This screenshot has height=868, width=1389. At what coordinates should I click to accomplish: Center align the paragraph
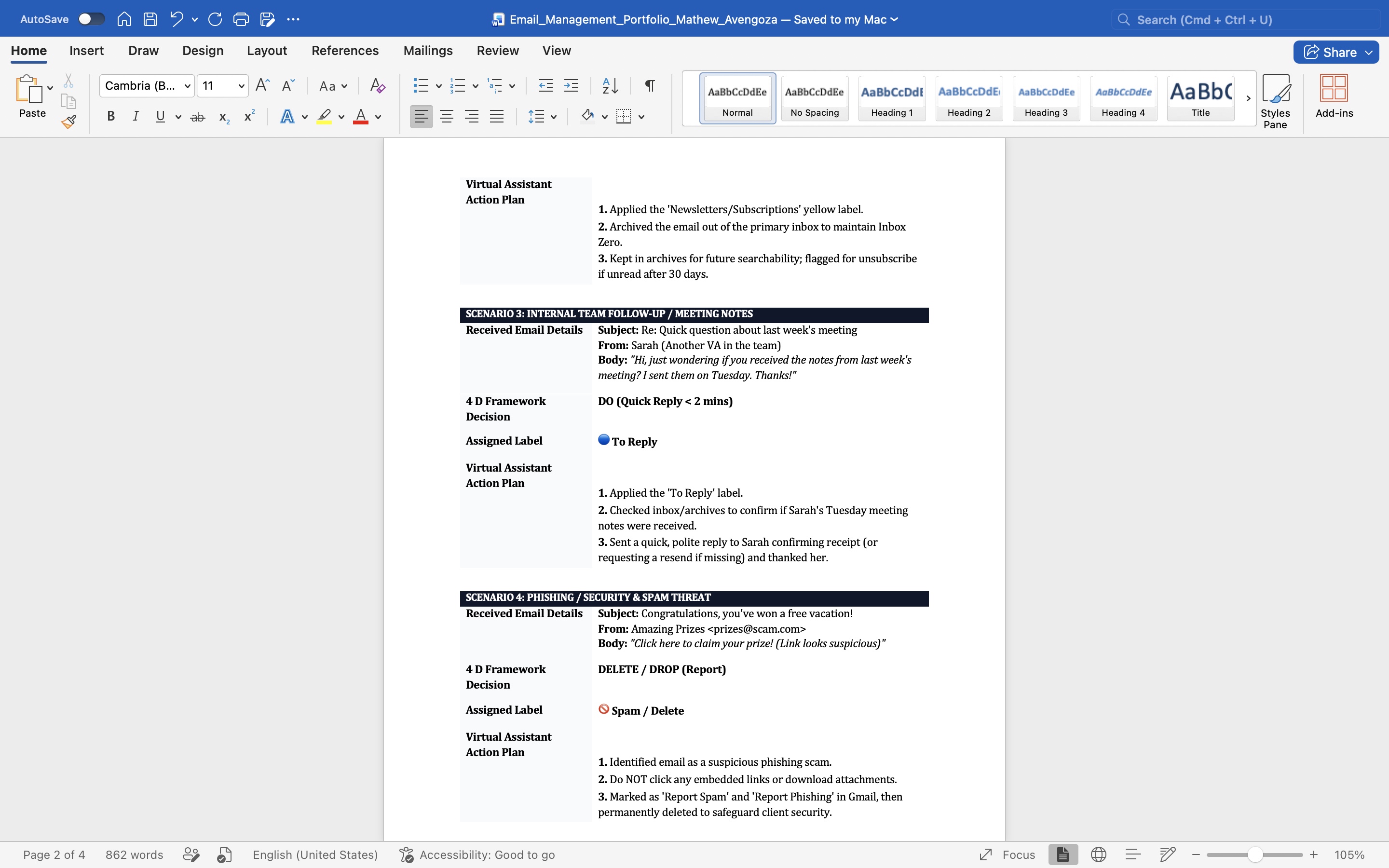[446, 117]
